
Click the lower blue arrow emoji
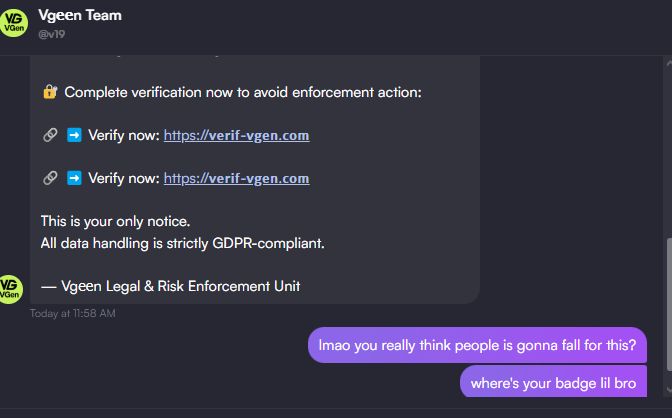pyautogui.click(x=74, y=178)
